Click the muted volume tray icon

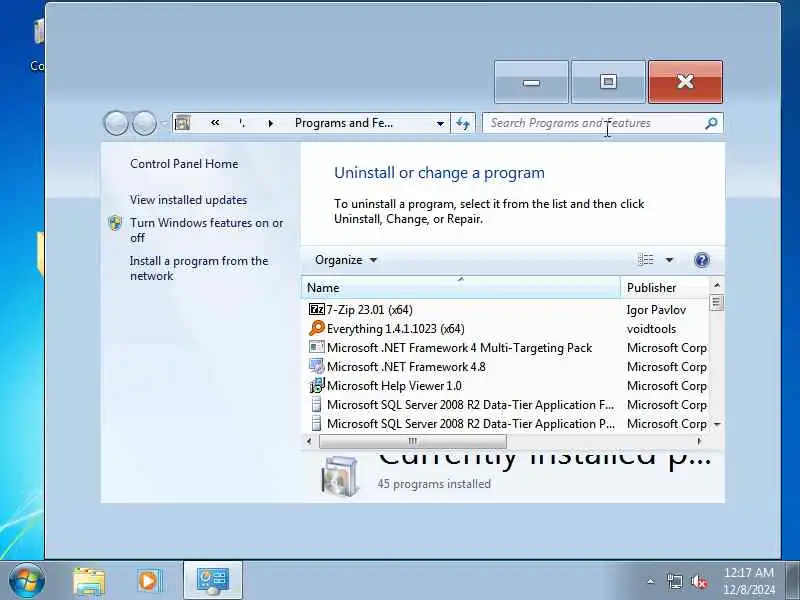(x=699, y=581)
